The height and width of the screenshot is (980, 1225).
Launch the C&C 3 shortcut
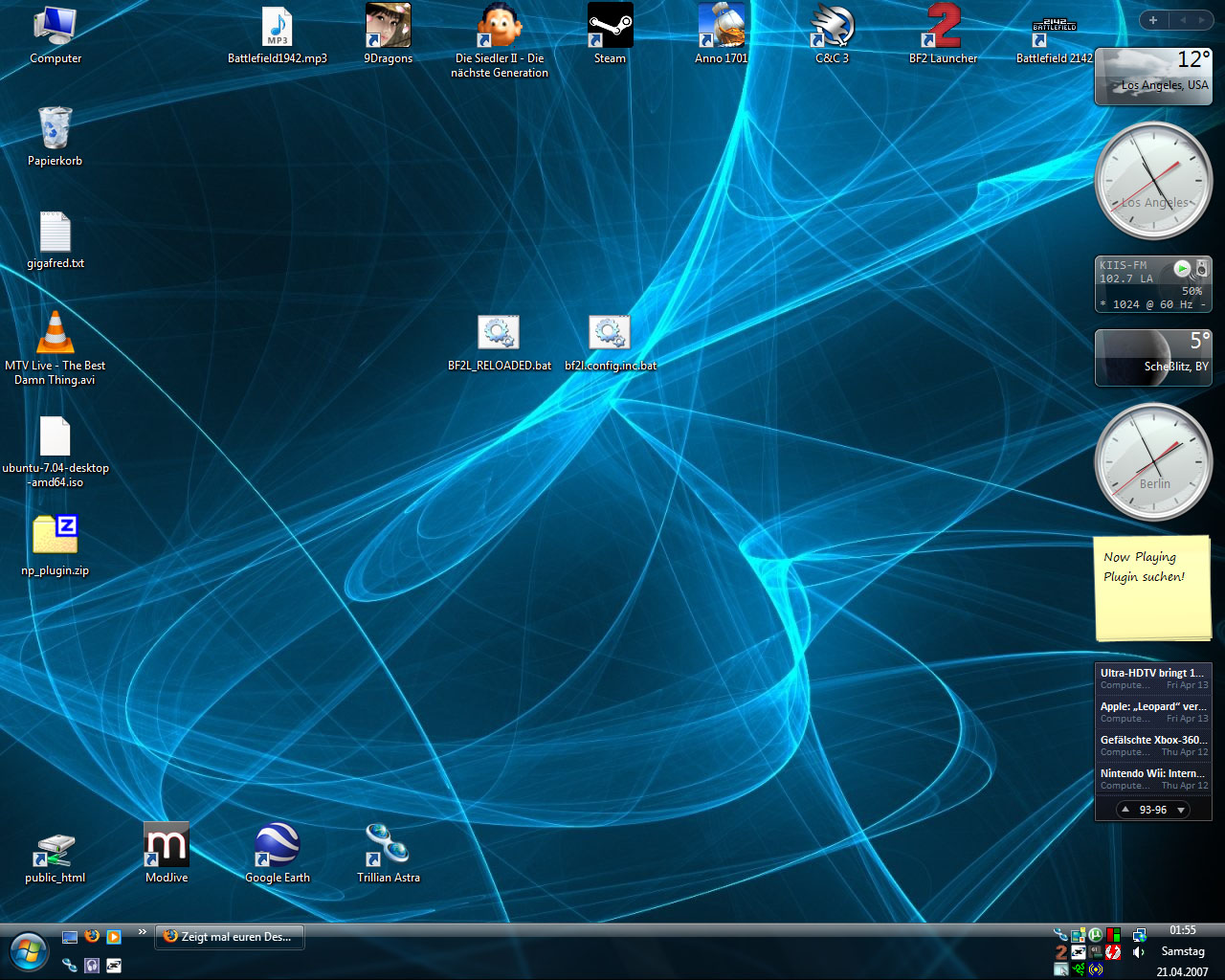tap(833, 35)
